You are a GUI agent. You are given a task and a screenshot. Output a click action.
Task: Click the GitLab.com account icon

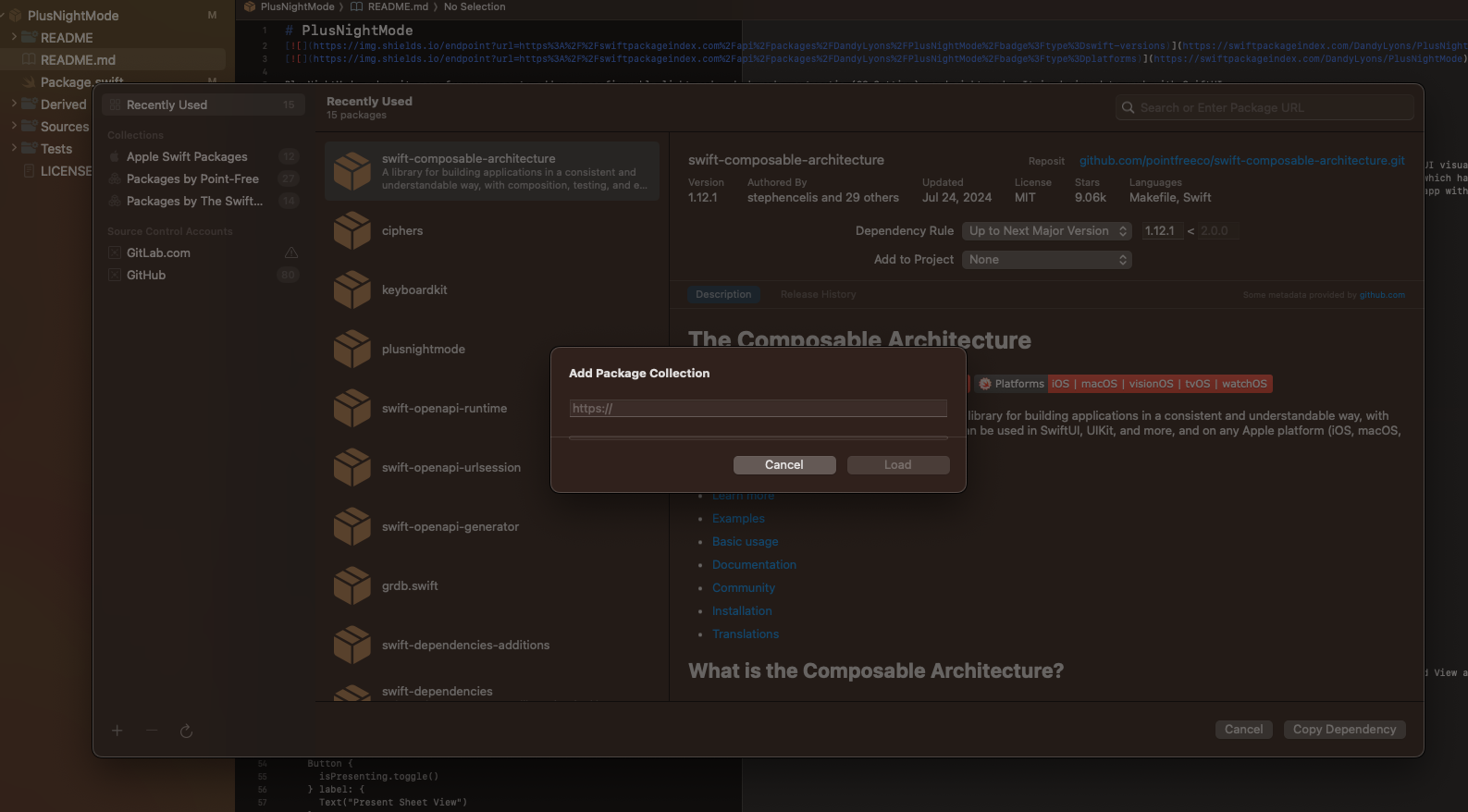coord(115,252)
